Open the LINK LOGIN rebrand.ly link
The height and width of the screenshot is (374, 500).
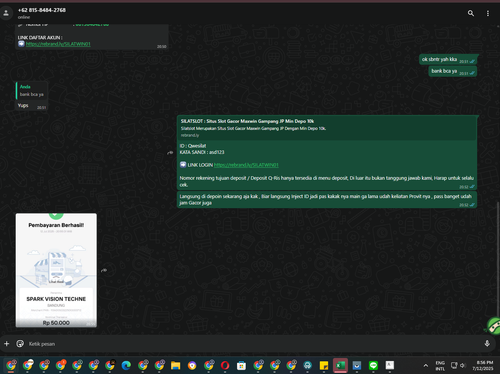[x=246, y=165]
